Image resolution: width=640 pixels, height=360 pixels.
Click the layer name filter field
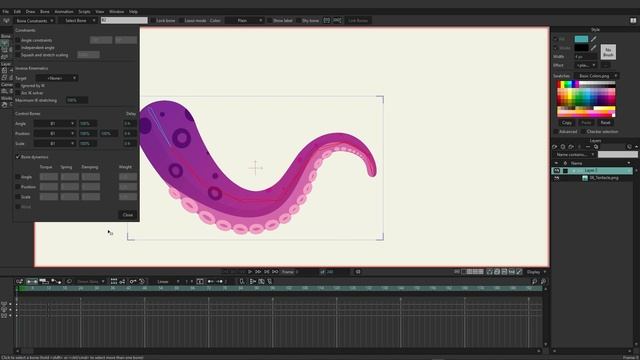point(617,154)
